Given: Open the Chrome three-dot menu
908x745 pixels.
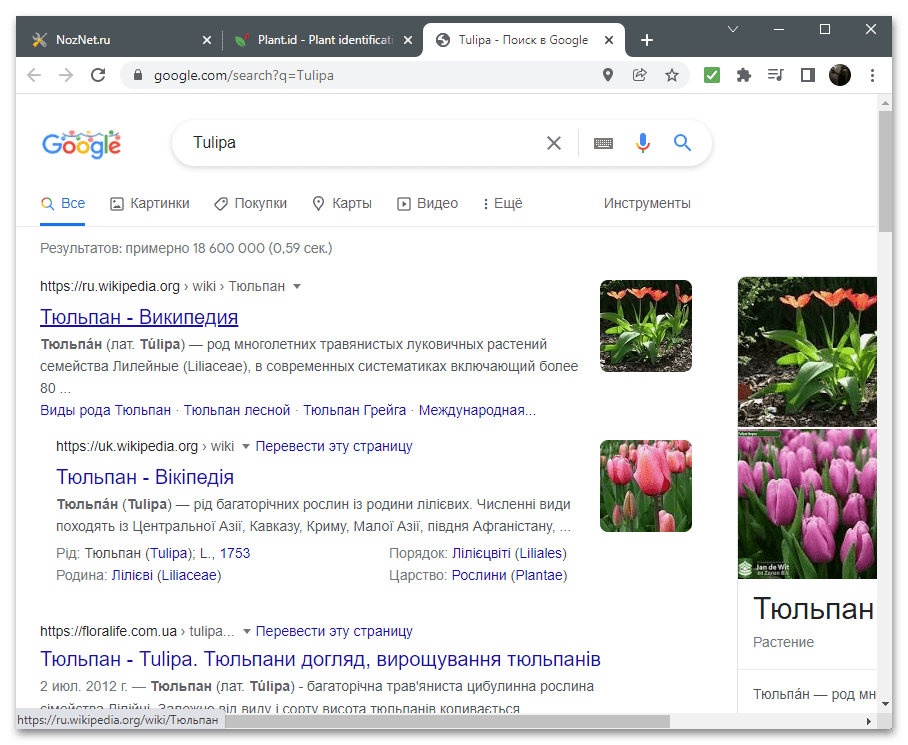Looking at the screenshot, I should (872, 75).
